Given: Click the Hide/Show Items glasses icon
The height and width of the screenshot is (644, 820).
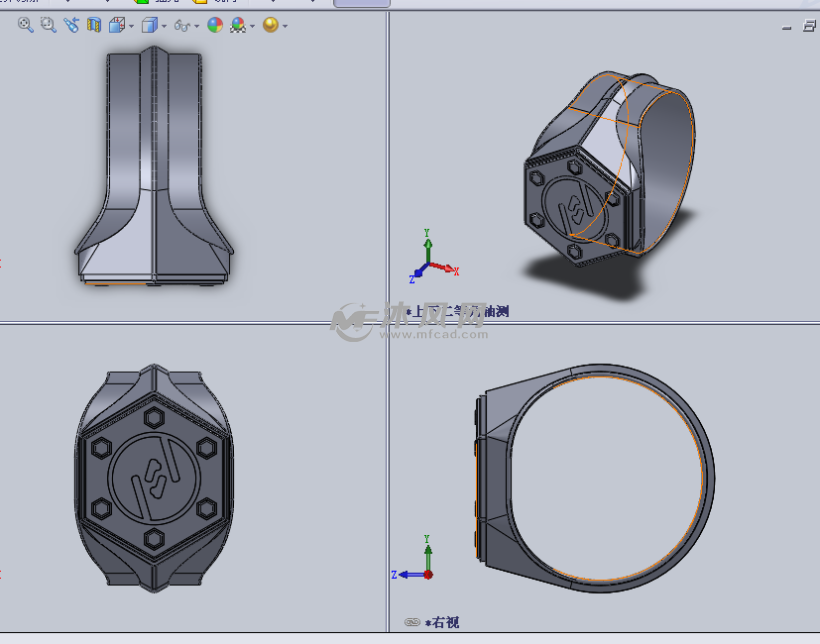Looking at the screenshot, I should 181,25.
